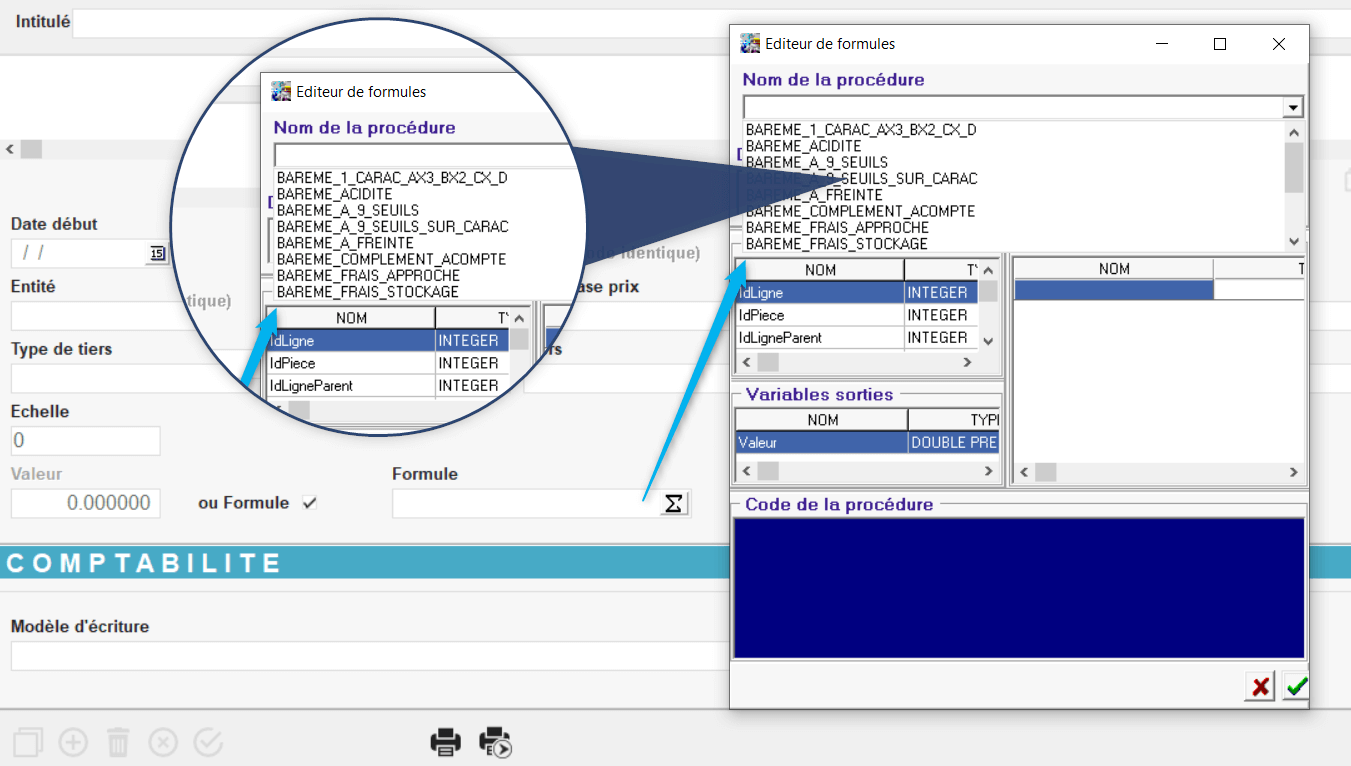Select the IdPiece row in variables table
This screenshot has width=1351, height=766.
[818, 315]
